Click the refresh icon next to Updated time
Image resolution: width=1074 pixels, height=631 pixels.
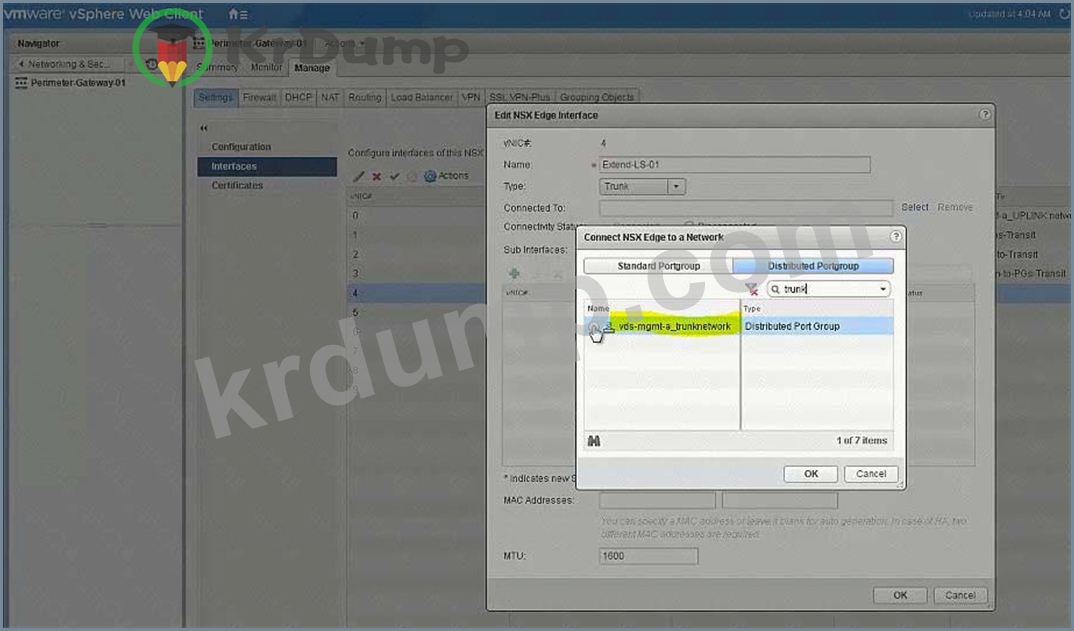[x=1064, y=14]
